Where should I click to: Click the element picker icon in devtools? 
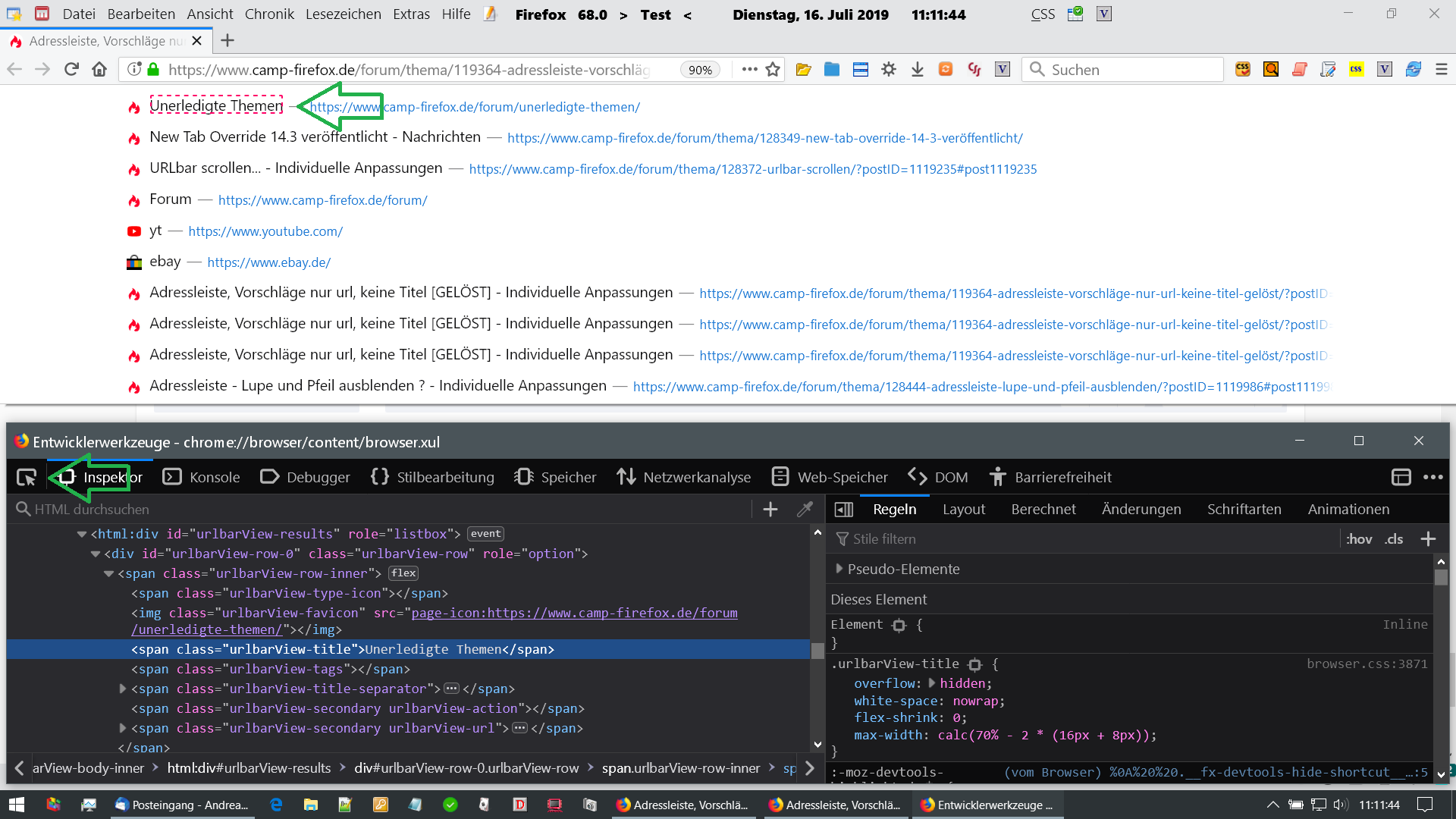pos(27,477)
